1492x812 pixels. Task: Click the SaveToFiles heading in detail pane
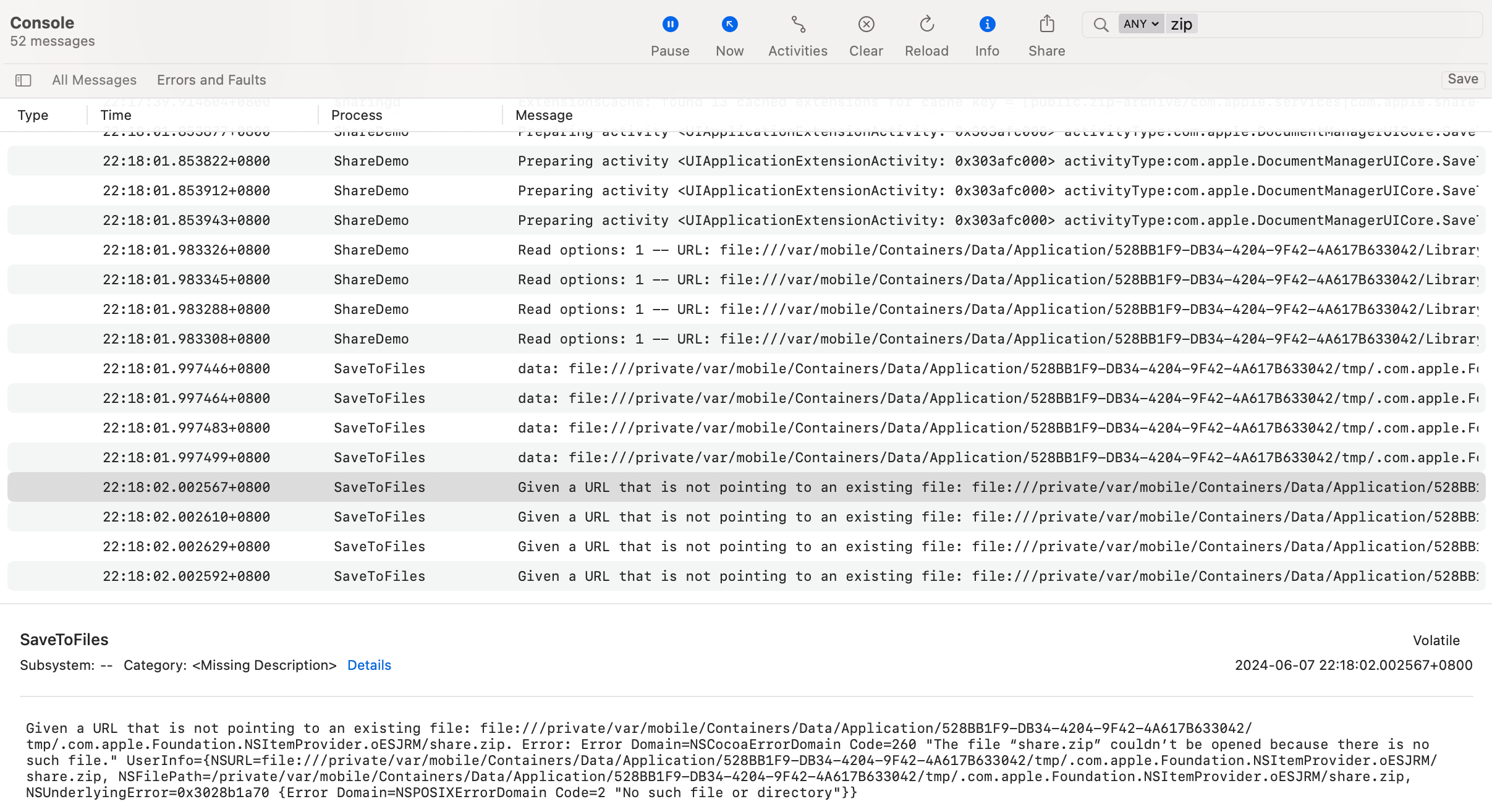pyautogui.click(x=64, y=640)
